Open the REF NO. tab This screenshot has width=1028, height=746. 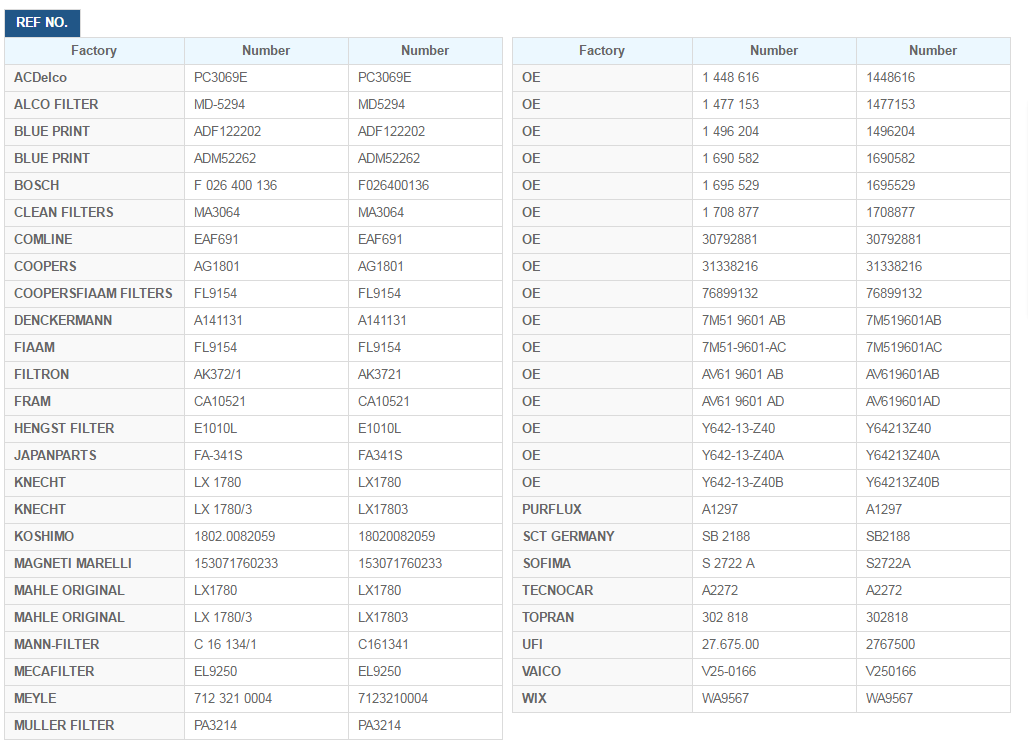click(x=42, y=23)
